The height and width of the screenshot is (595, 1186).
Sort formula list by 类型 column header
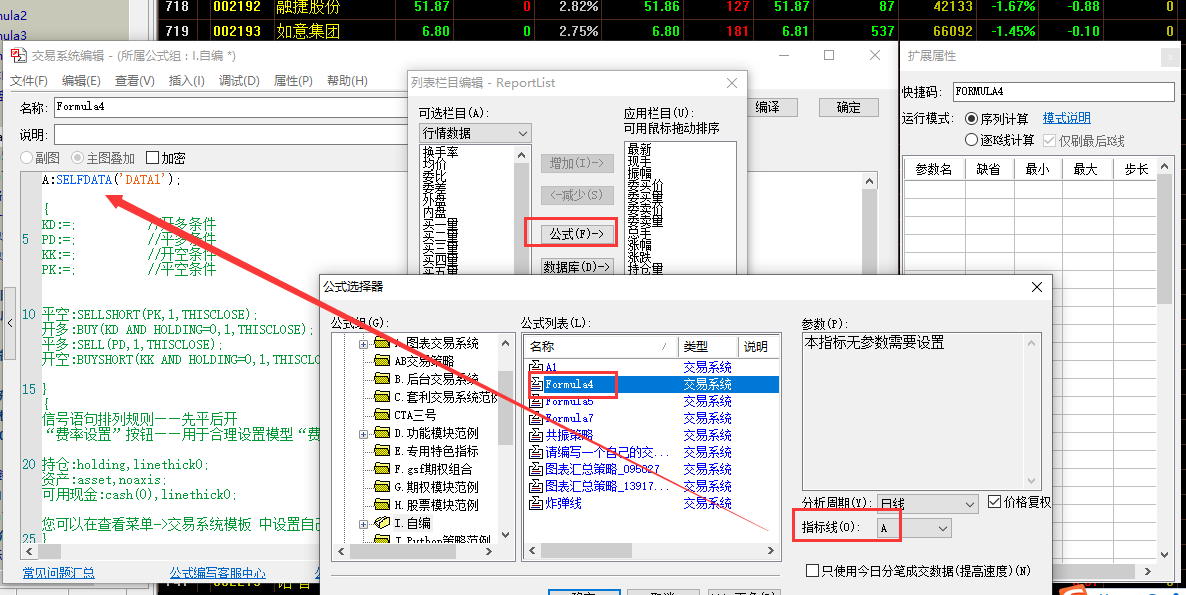coord(708,346)
